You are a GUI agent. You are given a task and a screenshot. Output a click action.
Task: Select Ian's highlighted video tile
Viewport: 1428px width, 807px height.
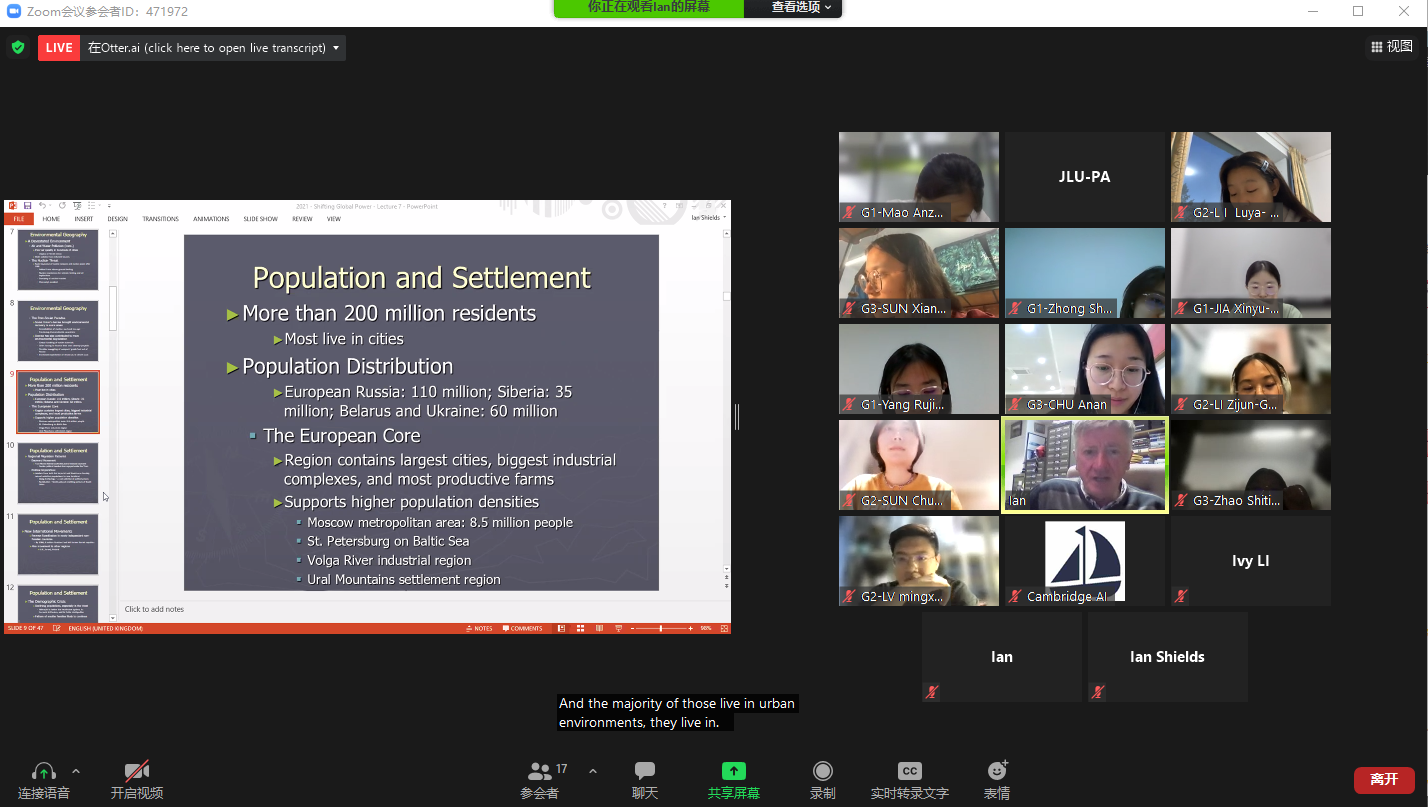tap(1085, 465)
